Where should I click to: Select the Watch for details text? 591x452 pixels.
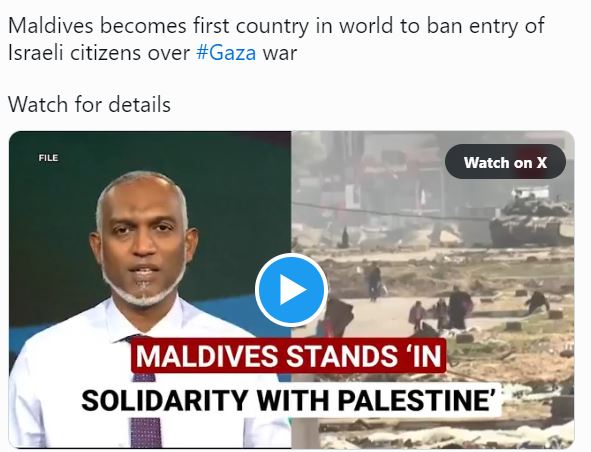click(x=89, y=104)
